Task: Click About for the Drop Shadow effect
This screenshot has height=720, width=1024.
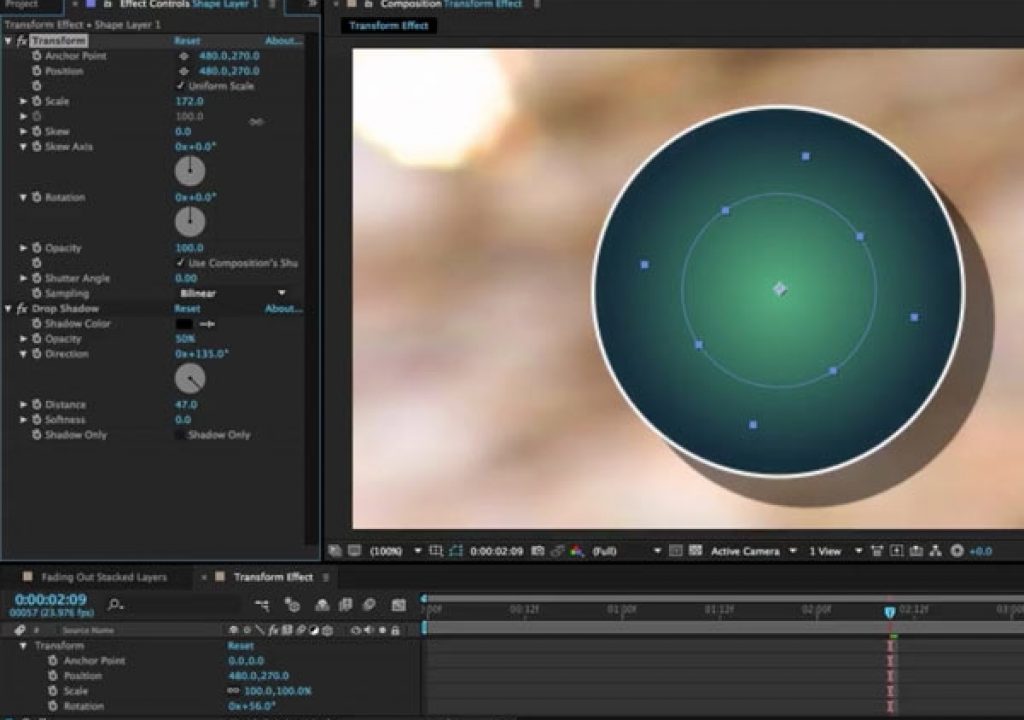Action: point(283,308)
